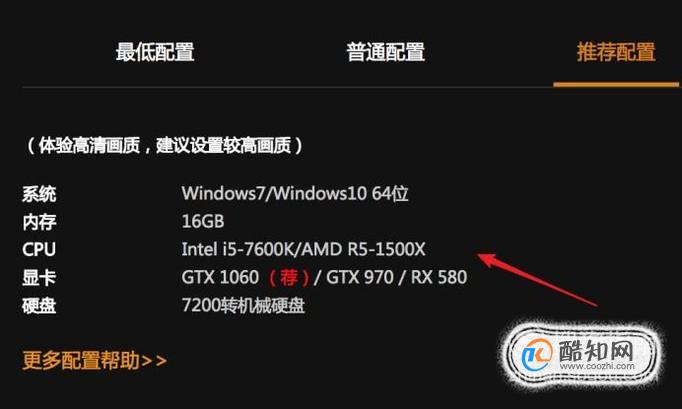
Task: Click the 内存 label
Action: (x=39, y=222)
